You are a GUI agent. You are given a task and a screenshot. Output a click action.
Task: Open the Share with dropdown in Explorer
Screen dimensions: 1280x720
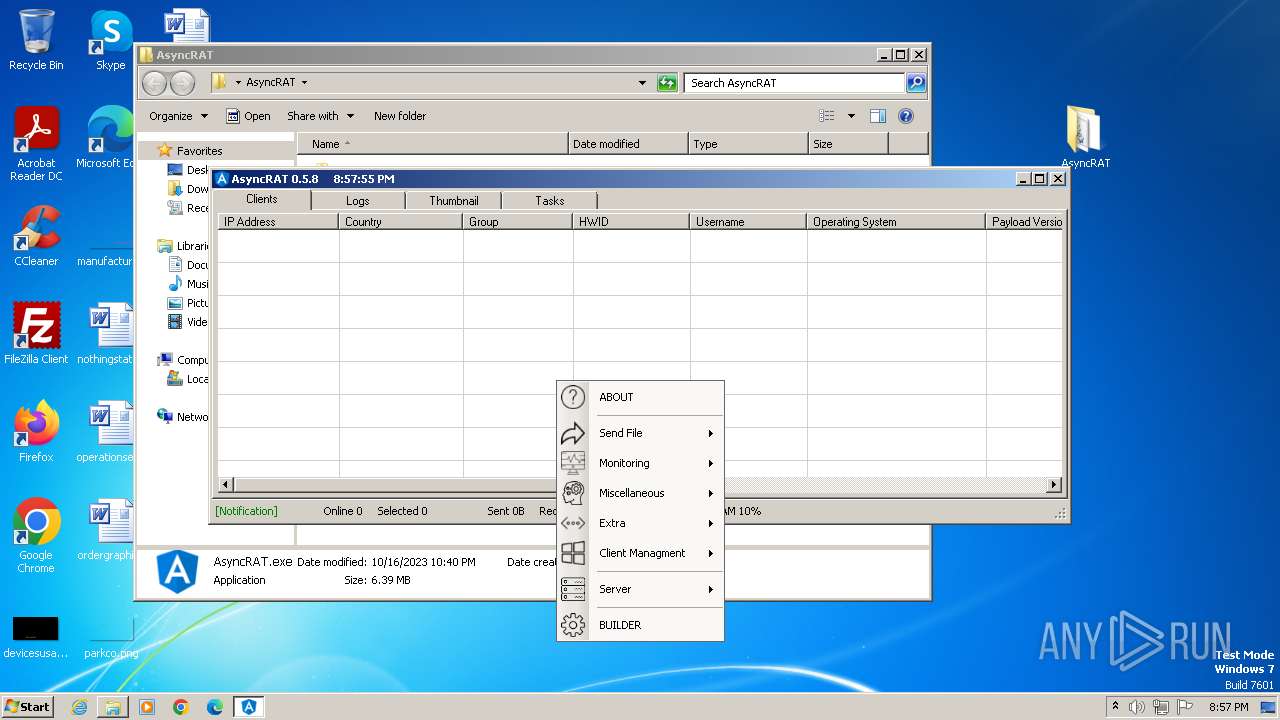point(320,116)
